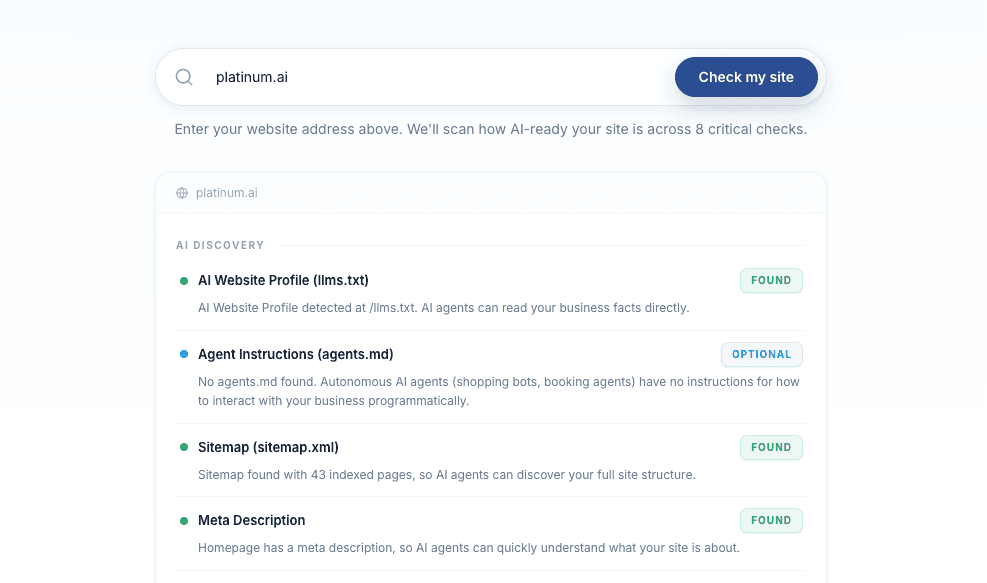The width and height of the screenshot is (987, 583).
Task: Click the 'Sitemap found with 43 indexed pages' text
Action: tap(447, 475)
